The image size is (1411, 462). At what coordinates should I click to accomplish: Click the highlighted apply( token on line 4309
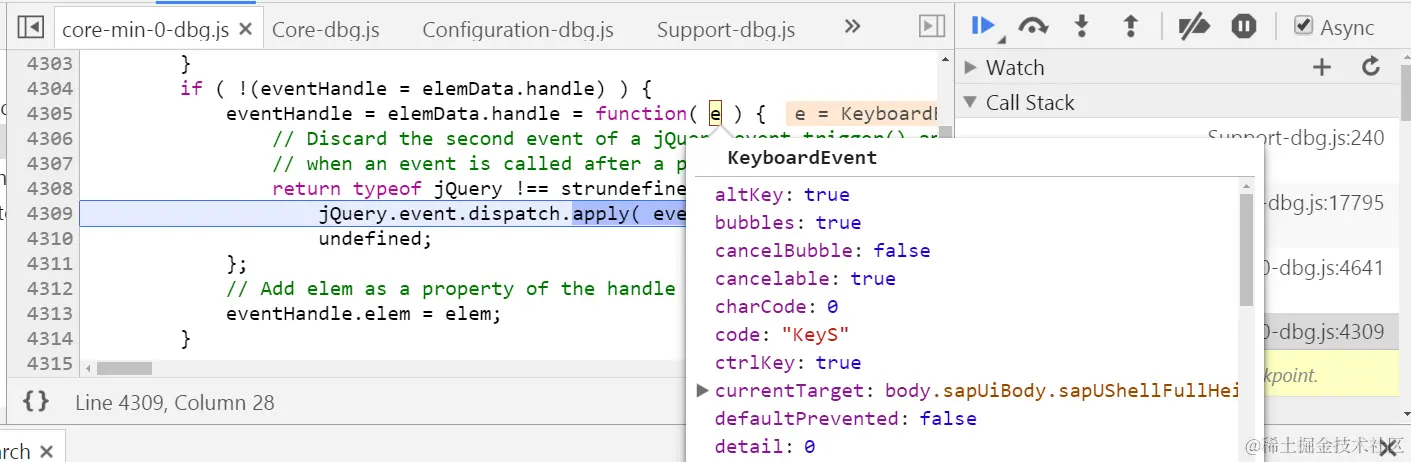point(606,213)
